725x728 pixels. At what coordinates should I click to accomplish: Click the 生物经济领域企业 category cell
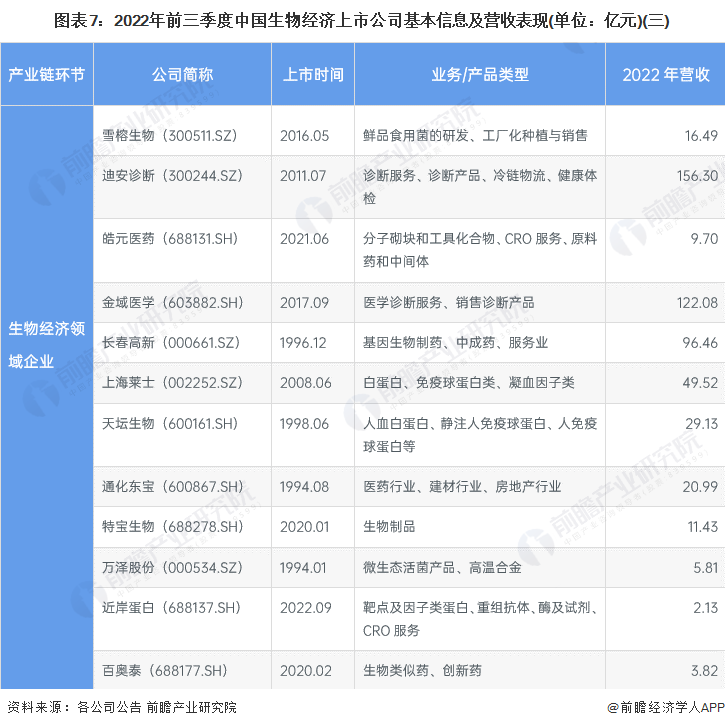point(47,344)
